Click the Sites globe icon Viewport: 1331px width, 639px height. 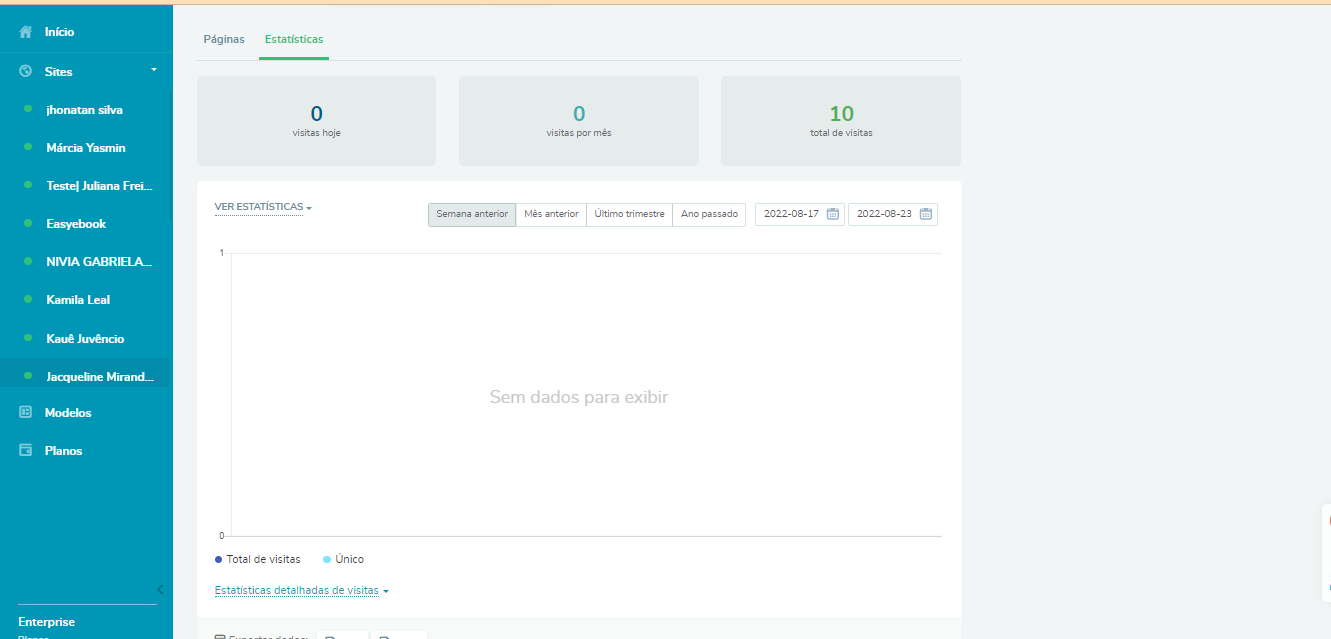pos(26,72)
